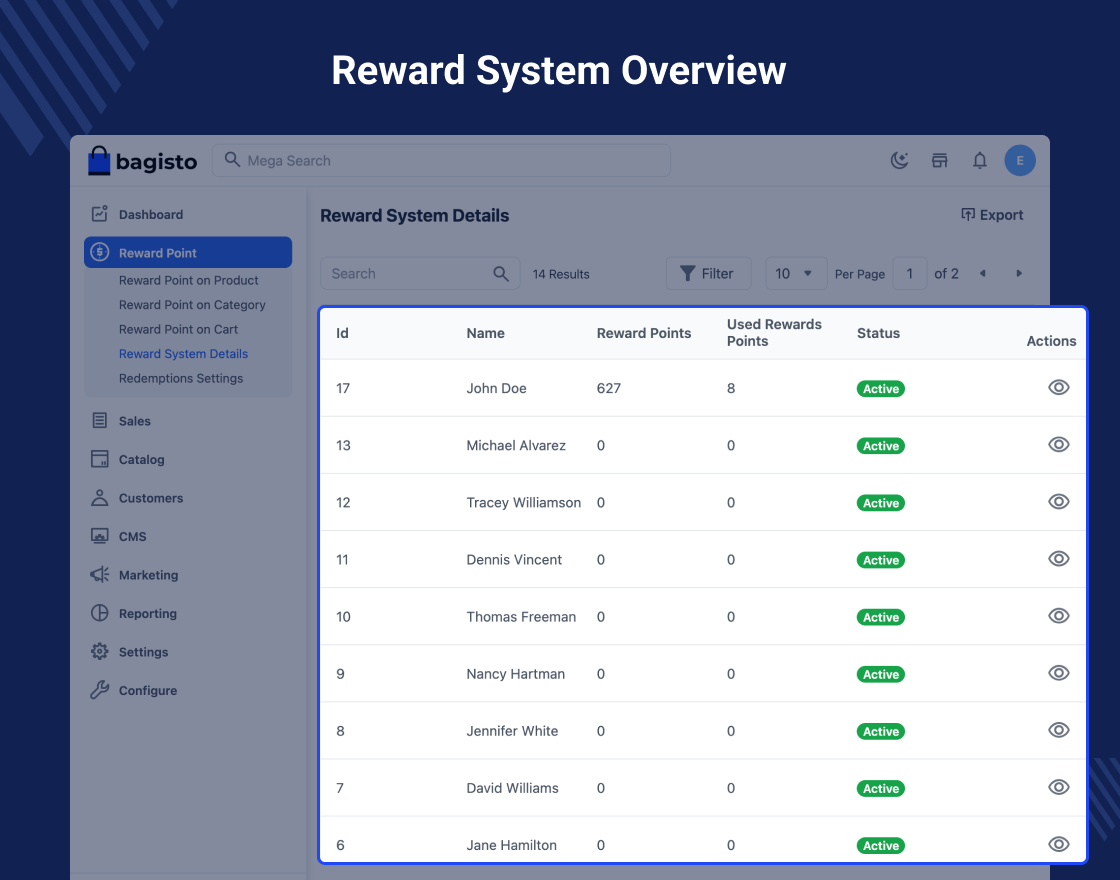Open Redemptions Settings
Screen dimensions: 1120x880
coord(181,379)
